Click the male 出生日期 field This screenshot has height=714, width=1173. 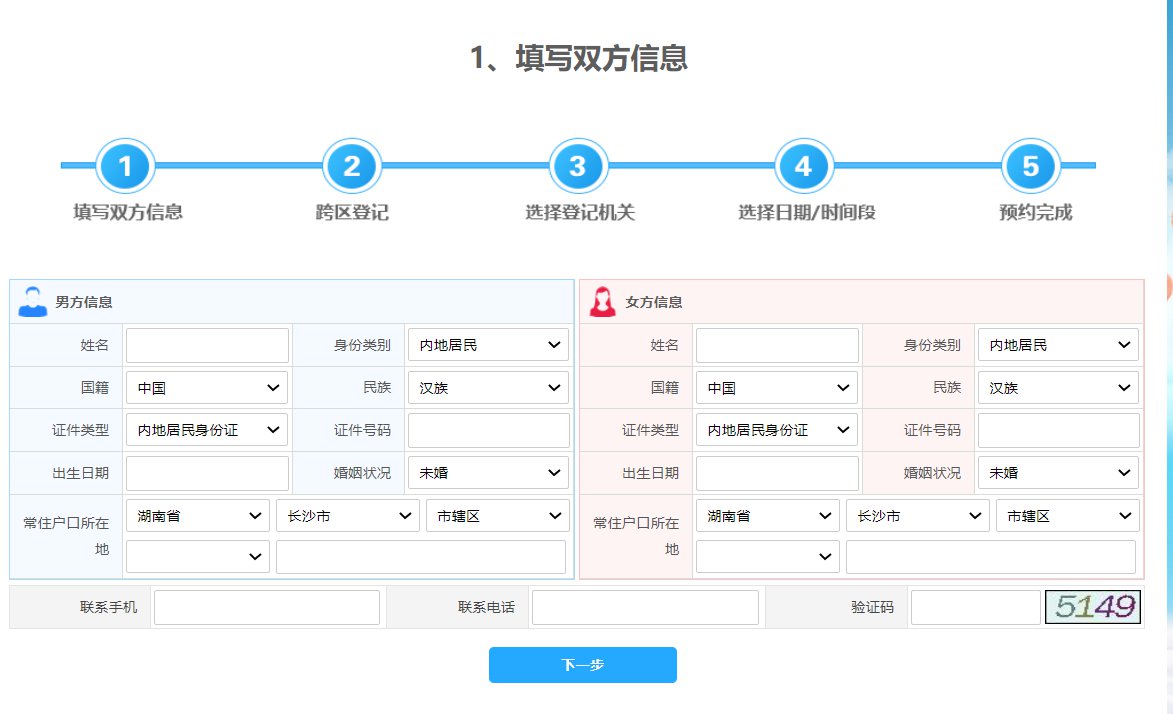click(207, 473)
